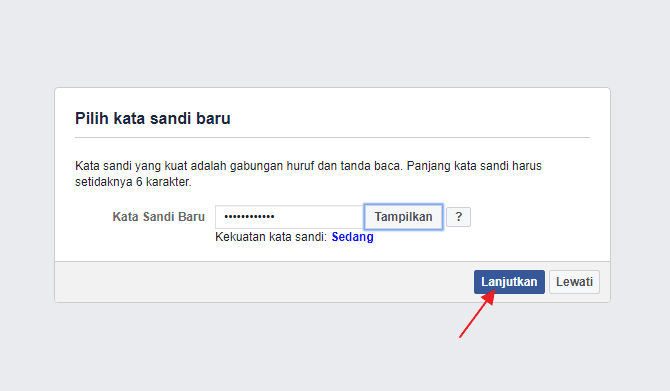The height and width of the screenshot is (391, 670).
Task: Skip password change with Lewati
Action: coord(574,282)
